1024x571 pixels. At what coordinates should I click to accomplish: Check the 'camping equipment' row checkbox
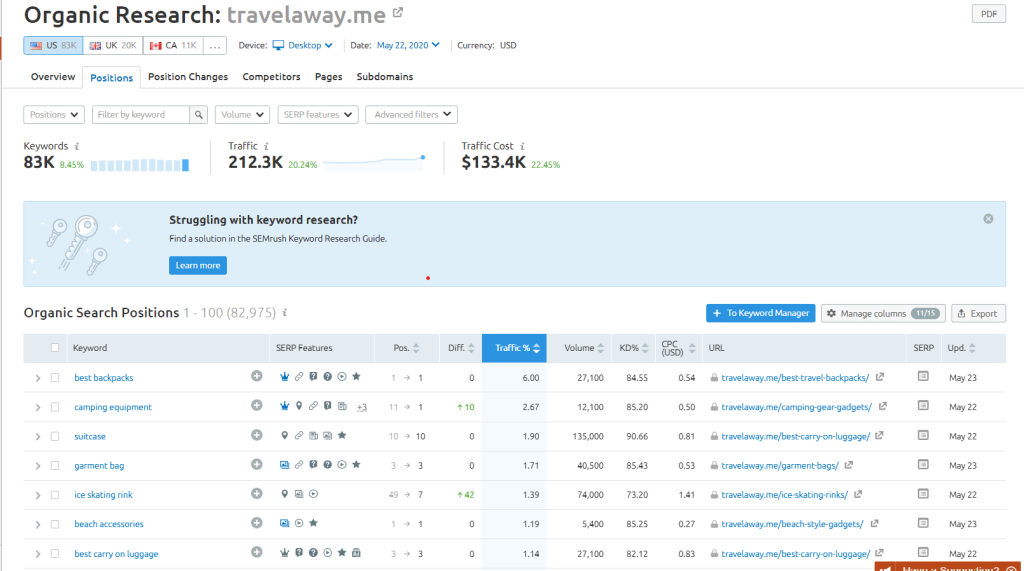[55, 407]
